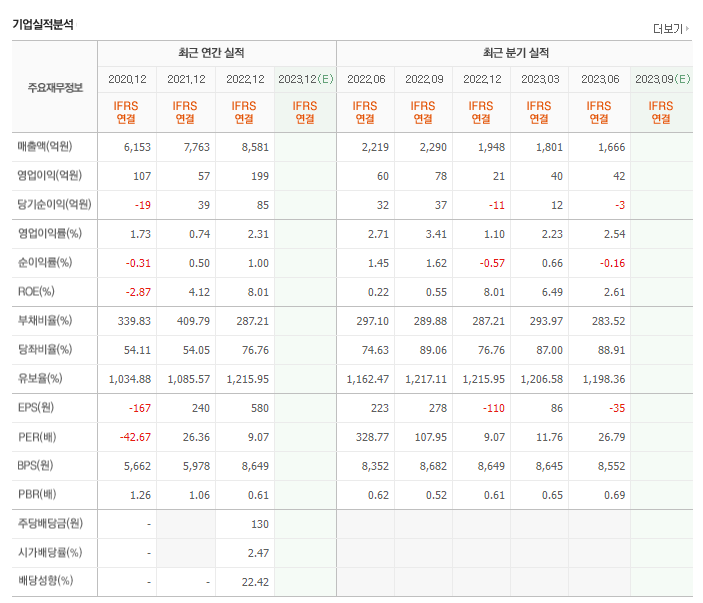Select the 3.41 operating margin value
The image size is (703, 603).
436,234
